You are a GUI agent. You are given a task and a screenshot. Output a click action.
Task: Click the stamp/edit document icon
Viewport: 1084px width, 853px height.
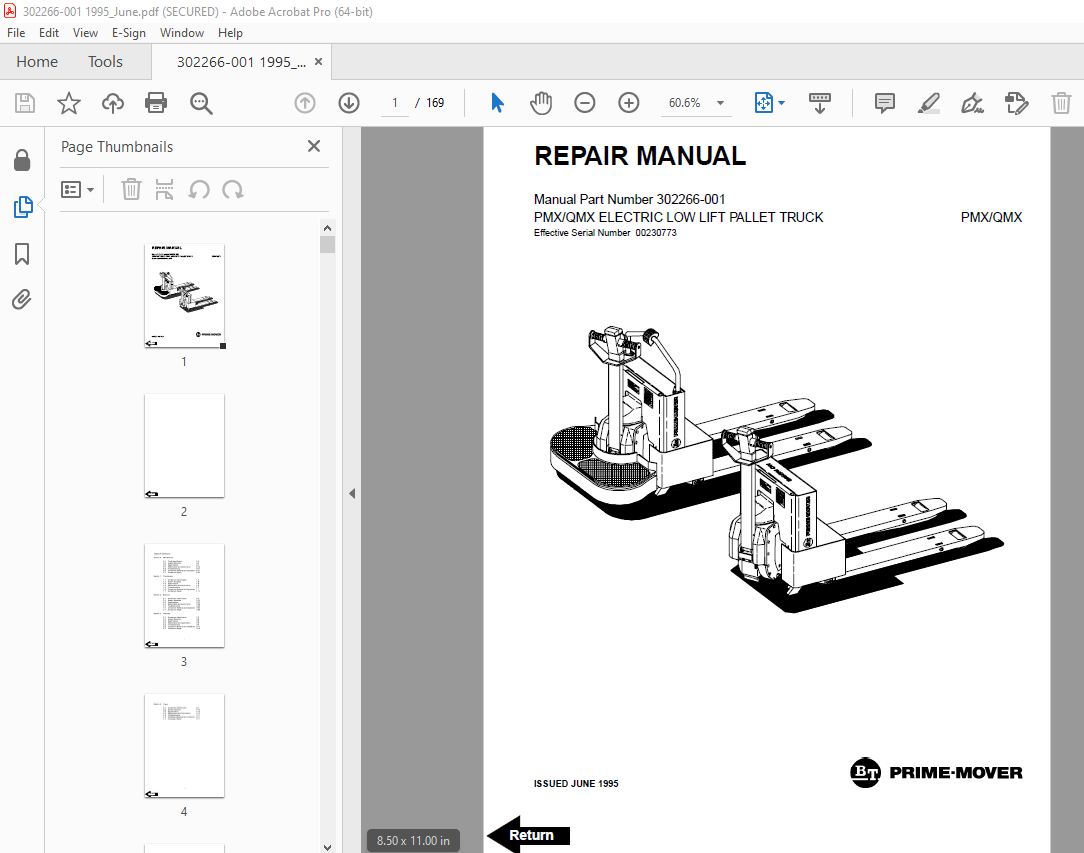tap(1016, 103)
